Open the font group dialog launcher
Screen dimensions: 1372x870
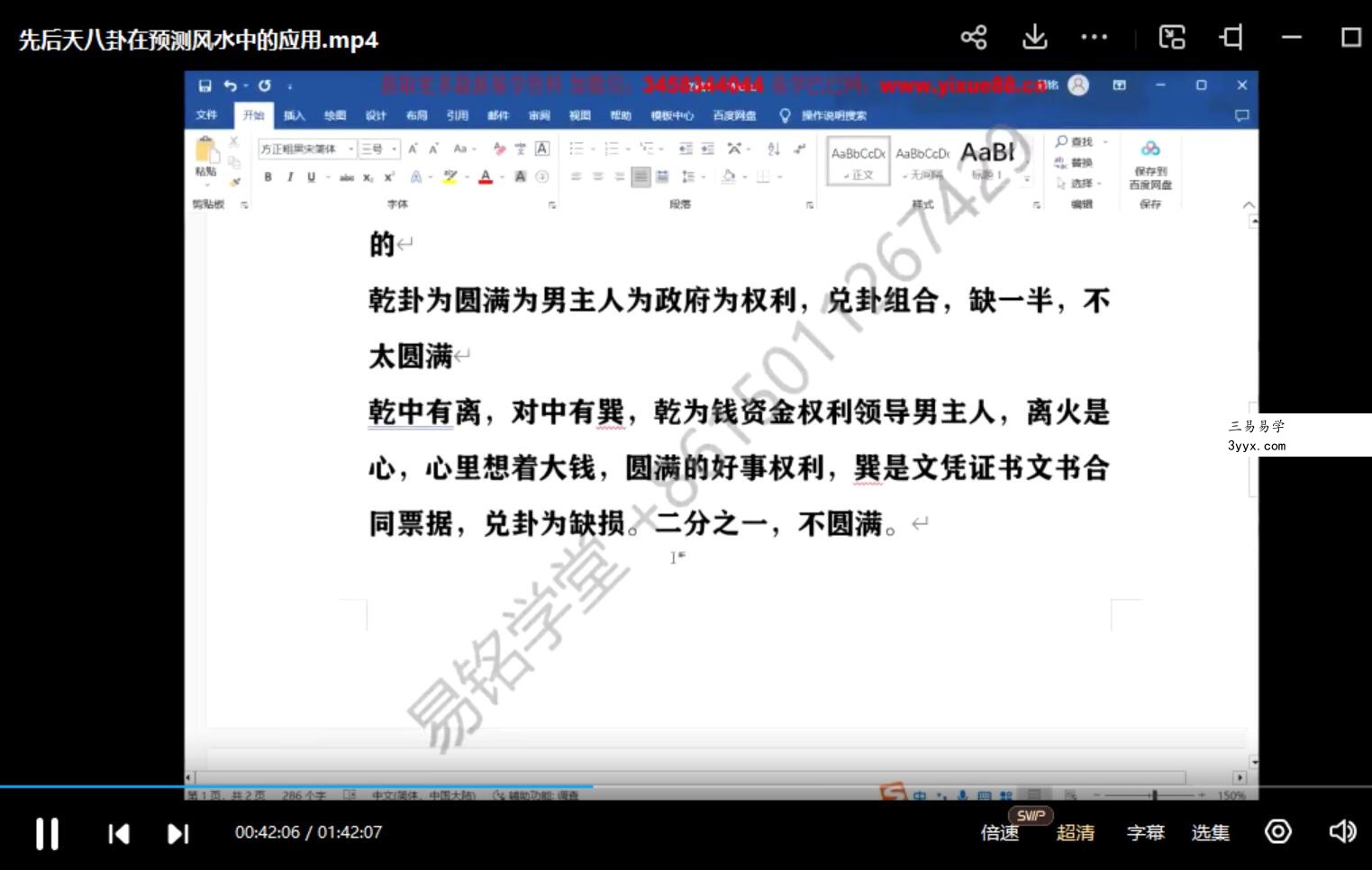(x=551, y=205)
